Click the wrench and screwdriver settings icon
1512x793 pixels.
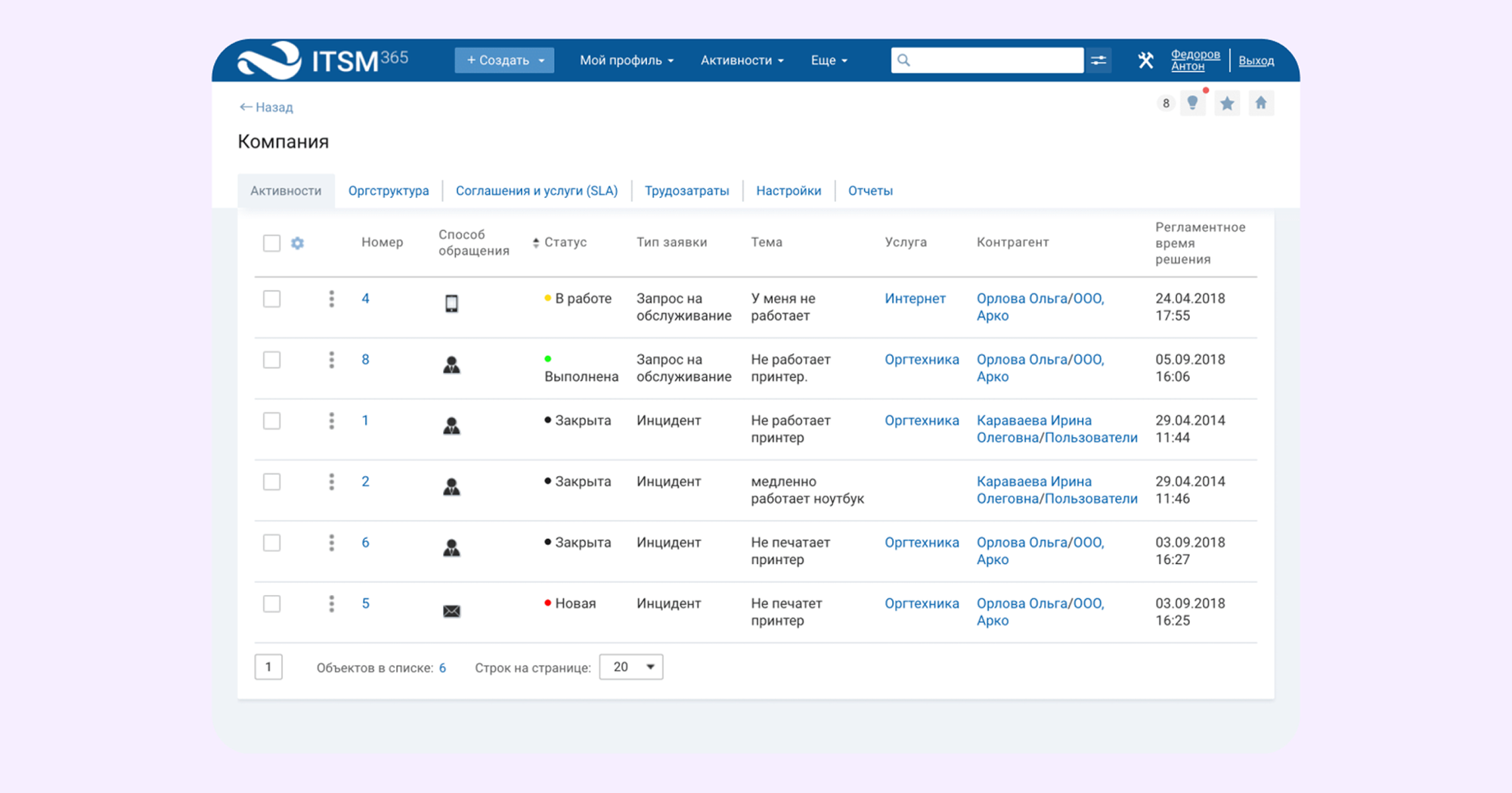[x=1145, y=60]
